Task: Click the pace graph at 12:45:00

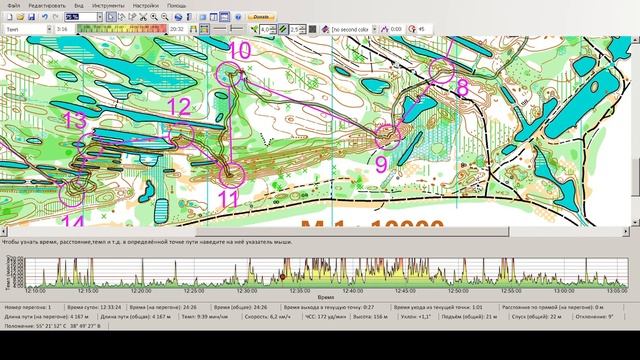Action: [x=405, y=273]
